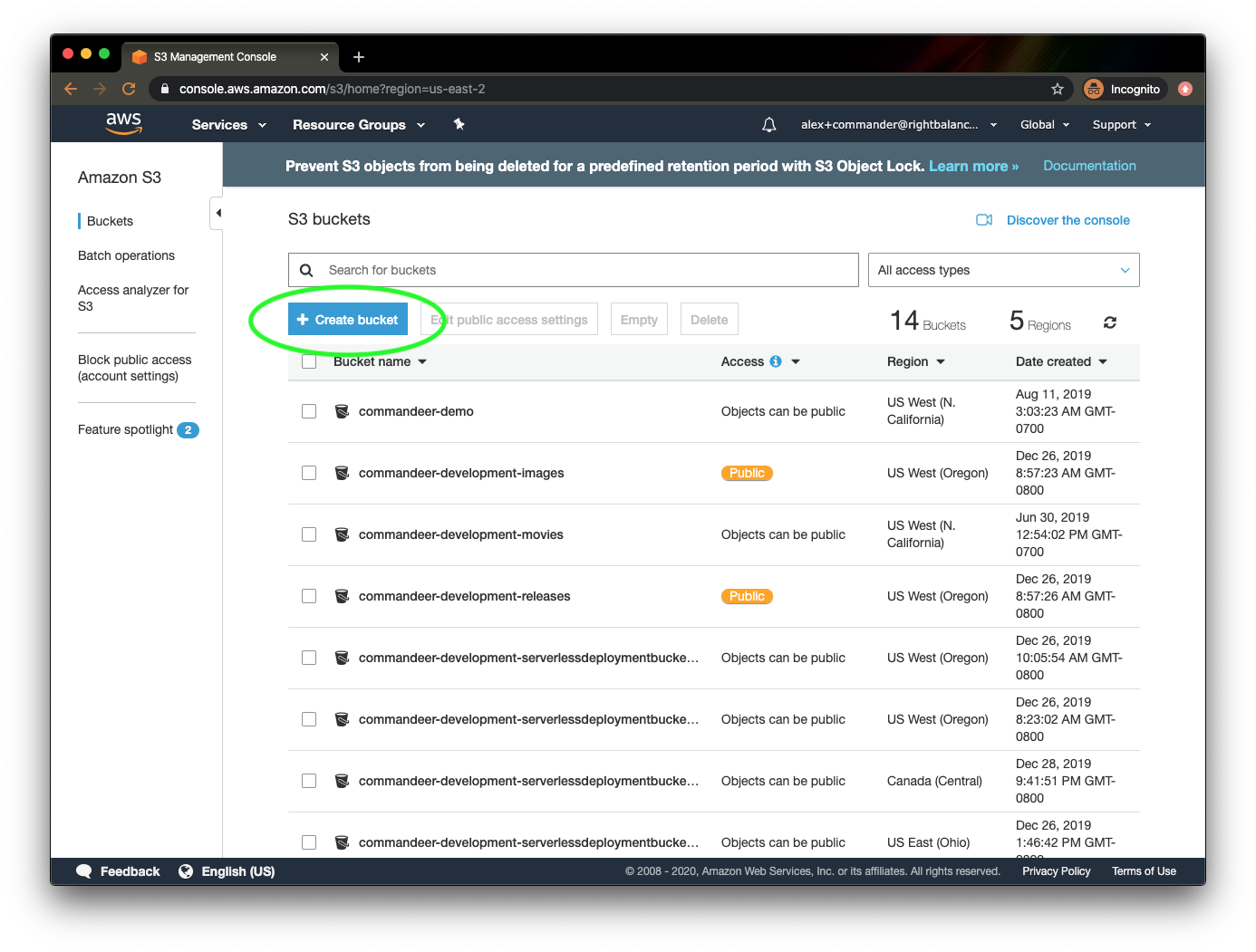Toggle the select-all buckets checkbox
Viewport: 1256px width, 952px height.
point(309,361)
